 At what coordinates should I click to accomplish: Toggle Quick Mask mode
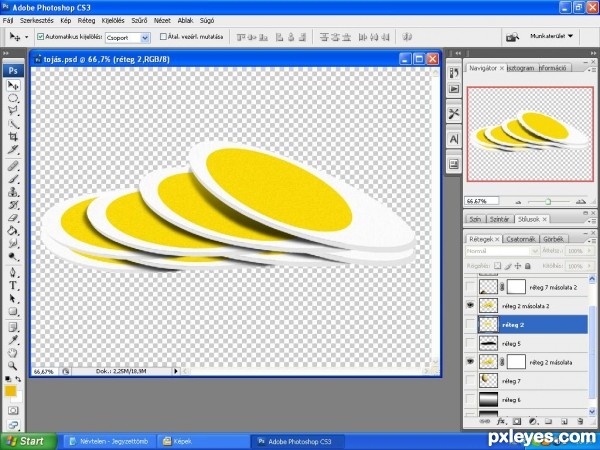tap(13, 411)
